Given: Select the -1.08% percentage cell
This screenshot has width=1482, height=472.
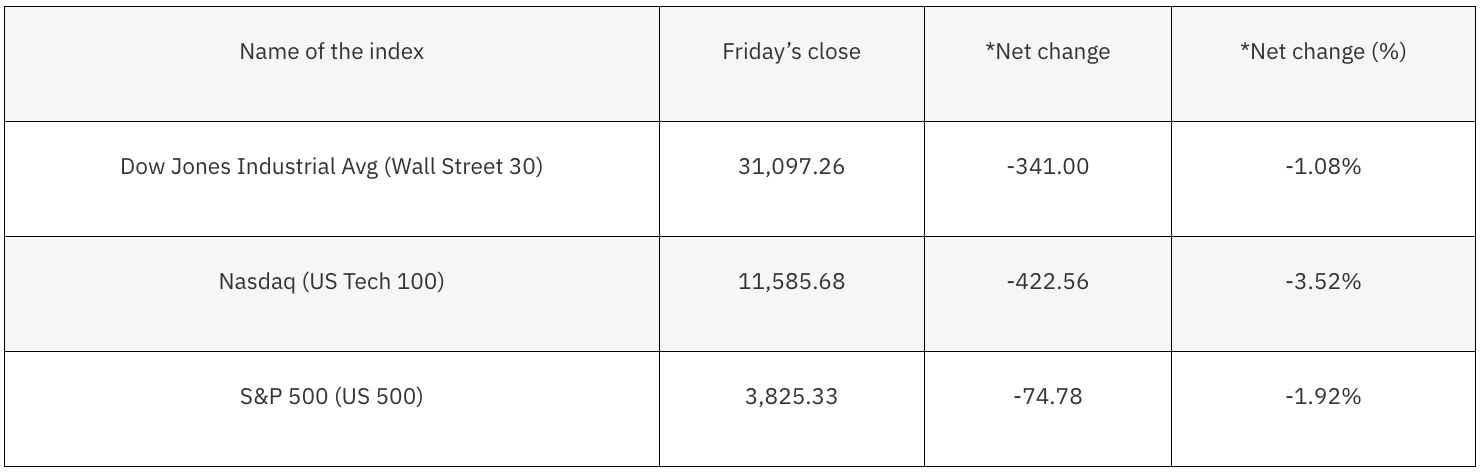Looking at the screenshot, I should (x=1322, y=166).
